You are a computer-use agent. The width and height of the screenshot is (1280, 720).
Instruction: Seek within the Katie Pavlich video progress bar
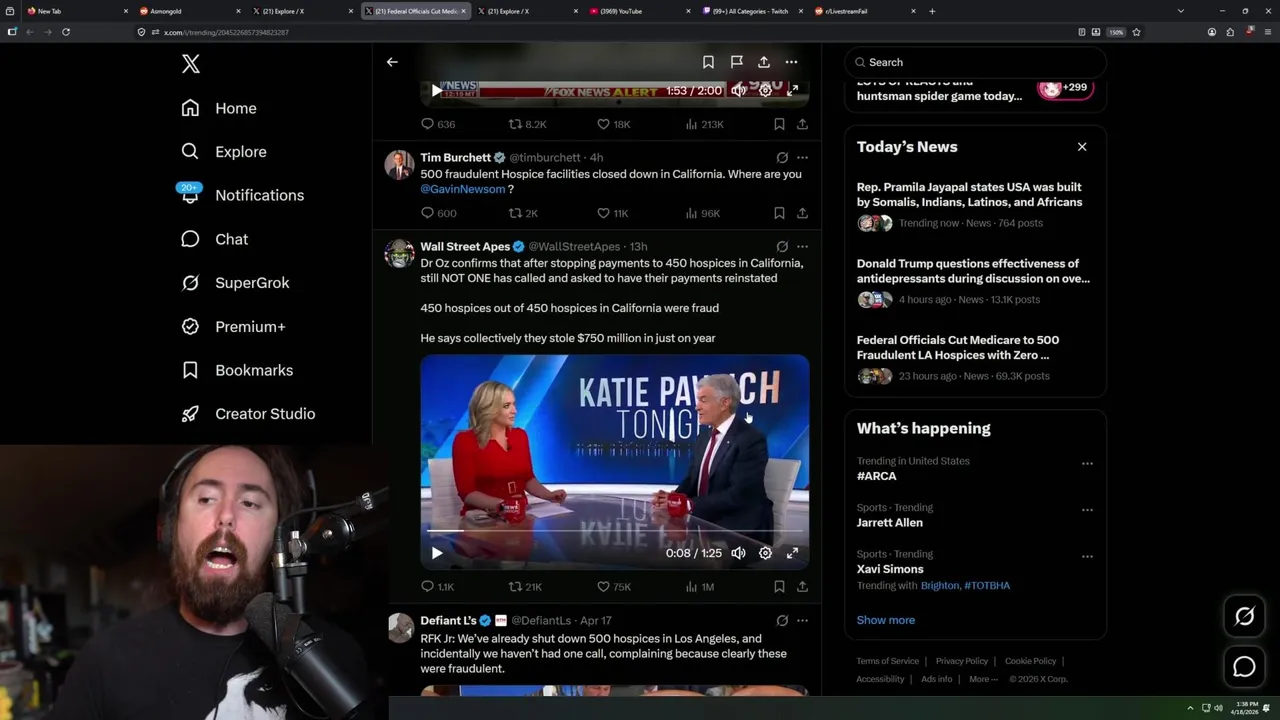coord(615,531)
